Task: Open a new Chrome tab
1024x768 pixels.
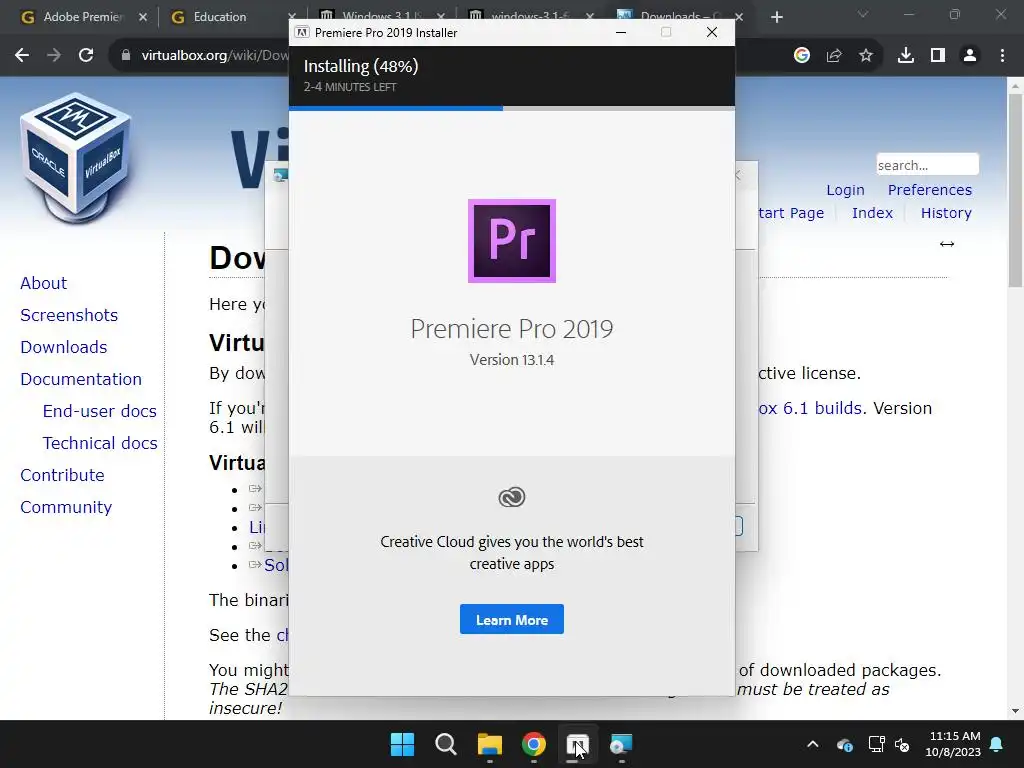Action: [x=776, y=17]
